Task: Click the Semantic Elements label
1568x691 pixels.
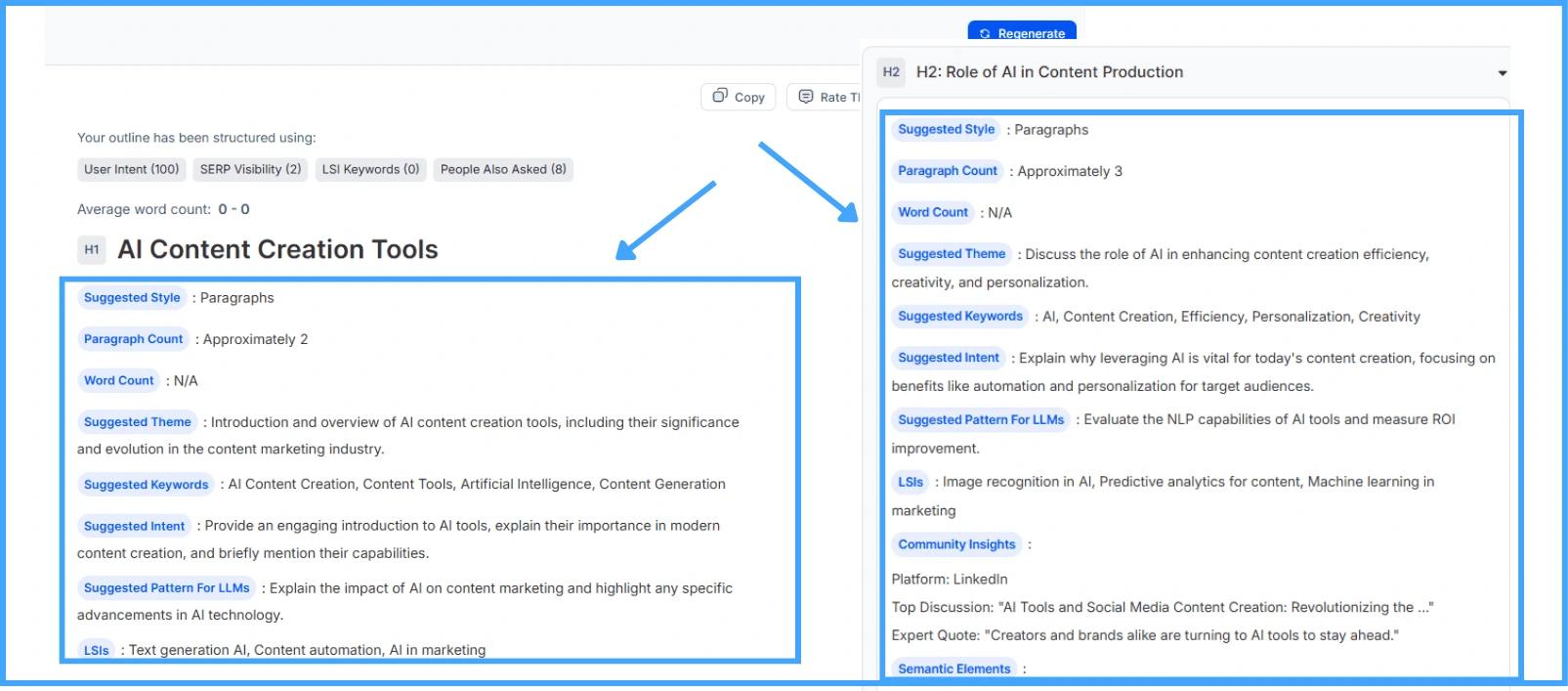Action: tap(954, 669)
